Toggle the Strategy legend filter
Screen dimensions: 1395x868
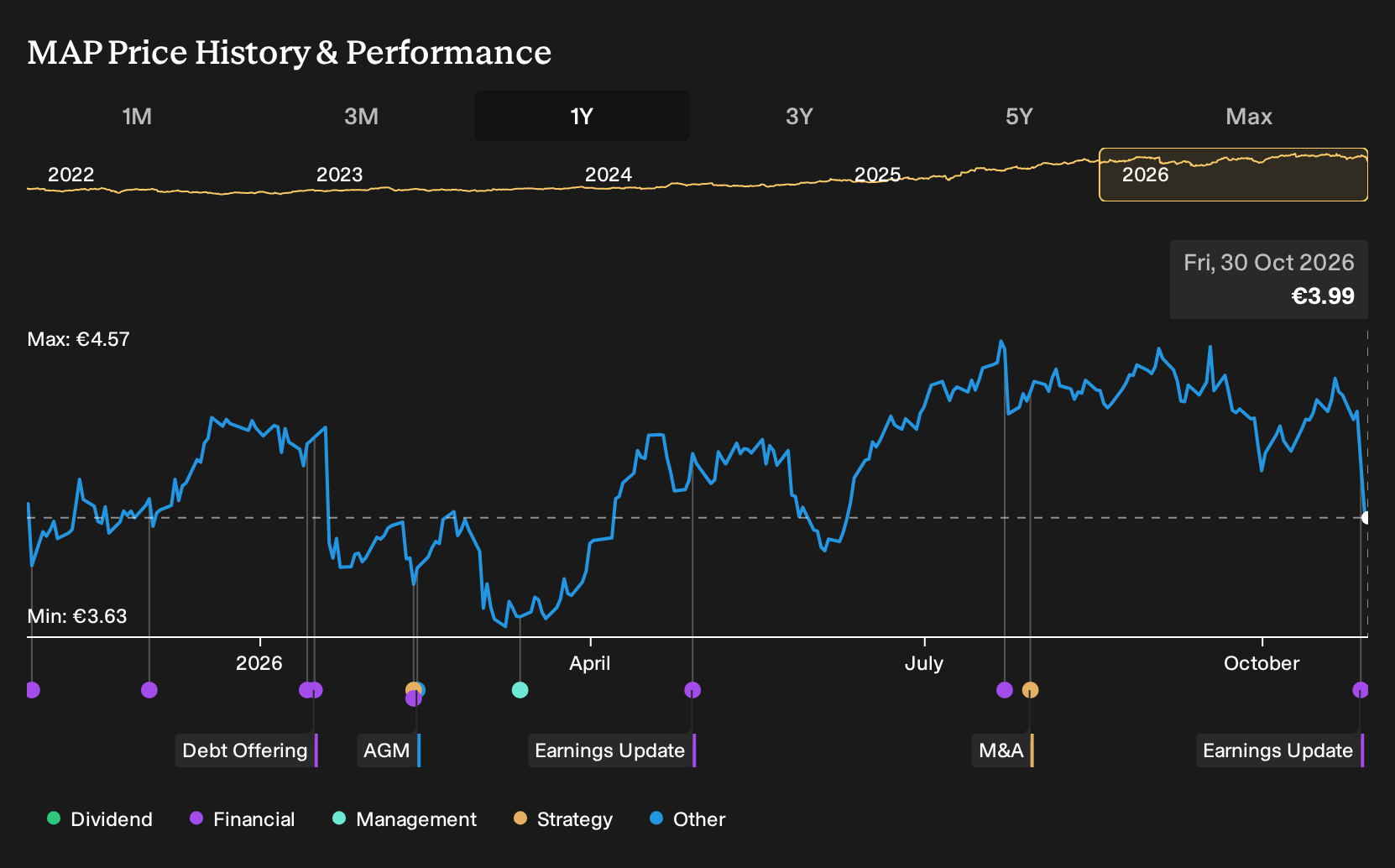(x=562, y=819)
